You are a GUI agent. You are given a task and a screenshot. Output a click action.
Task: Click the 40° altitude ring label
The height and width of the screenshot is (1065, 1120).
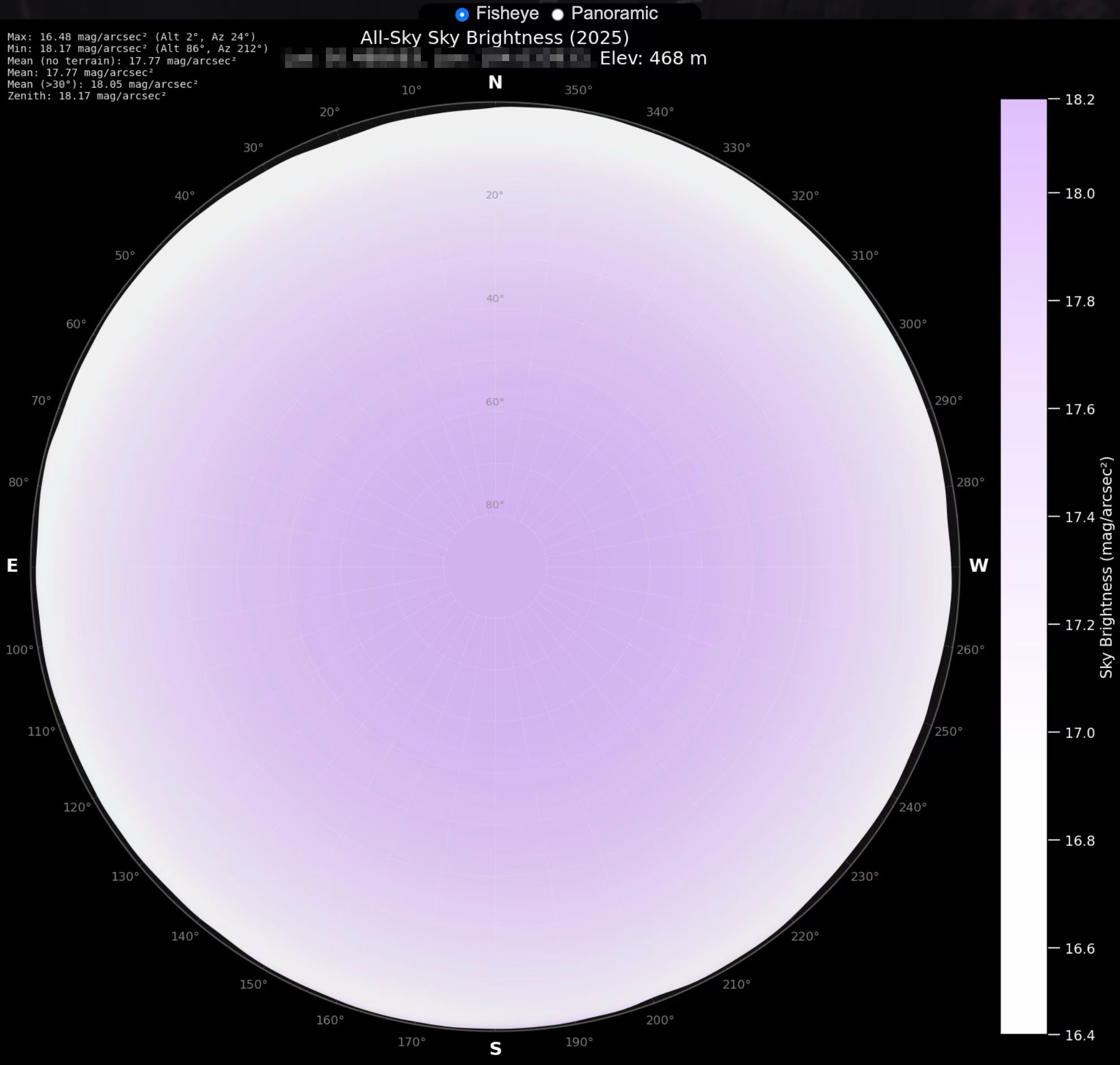coord(495,299)
